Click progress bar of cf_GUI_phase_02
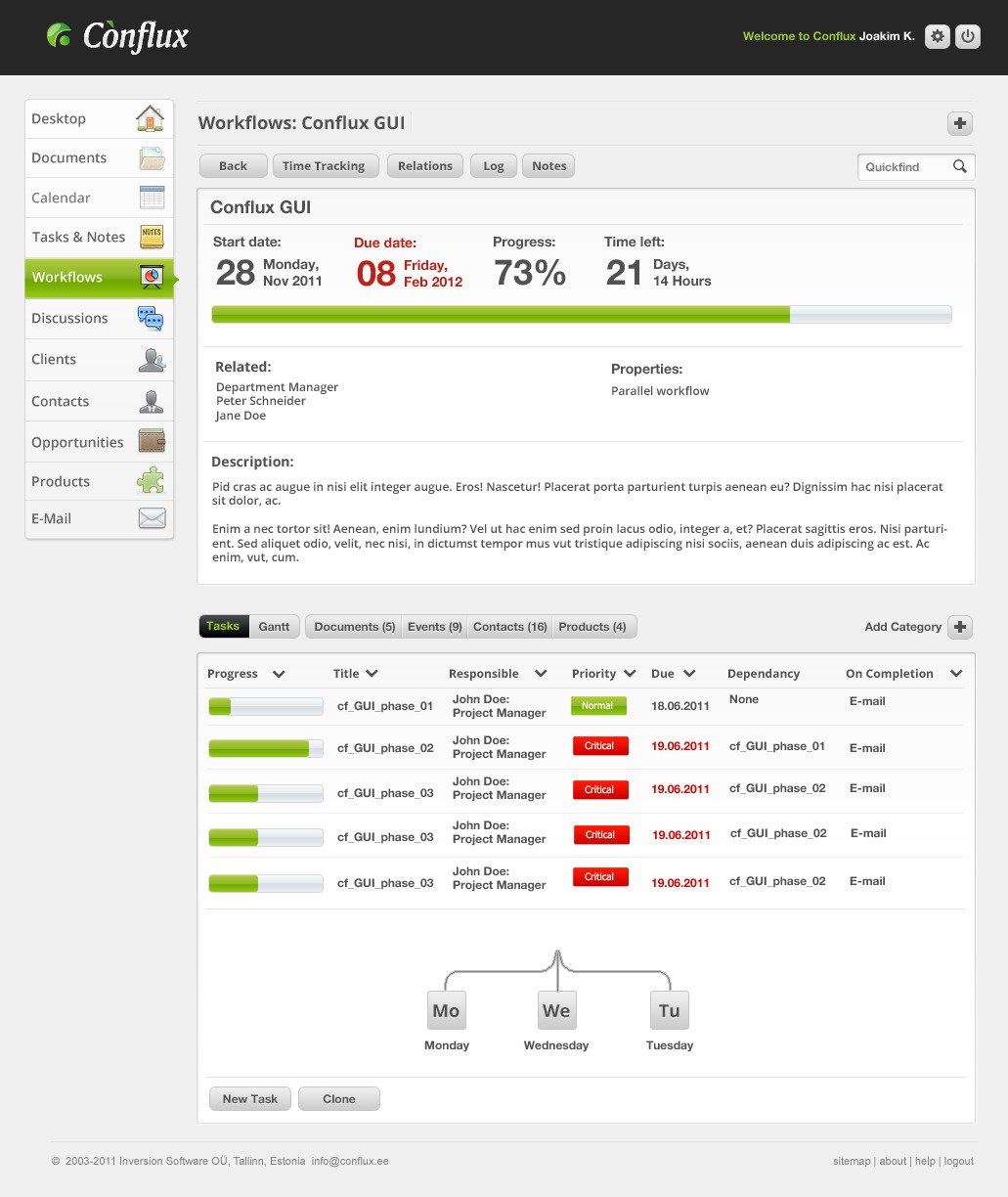This screenshot has height=1197, width=1008. 266,748
